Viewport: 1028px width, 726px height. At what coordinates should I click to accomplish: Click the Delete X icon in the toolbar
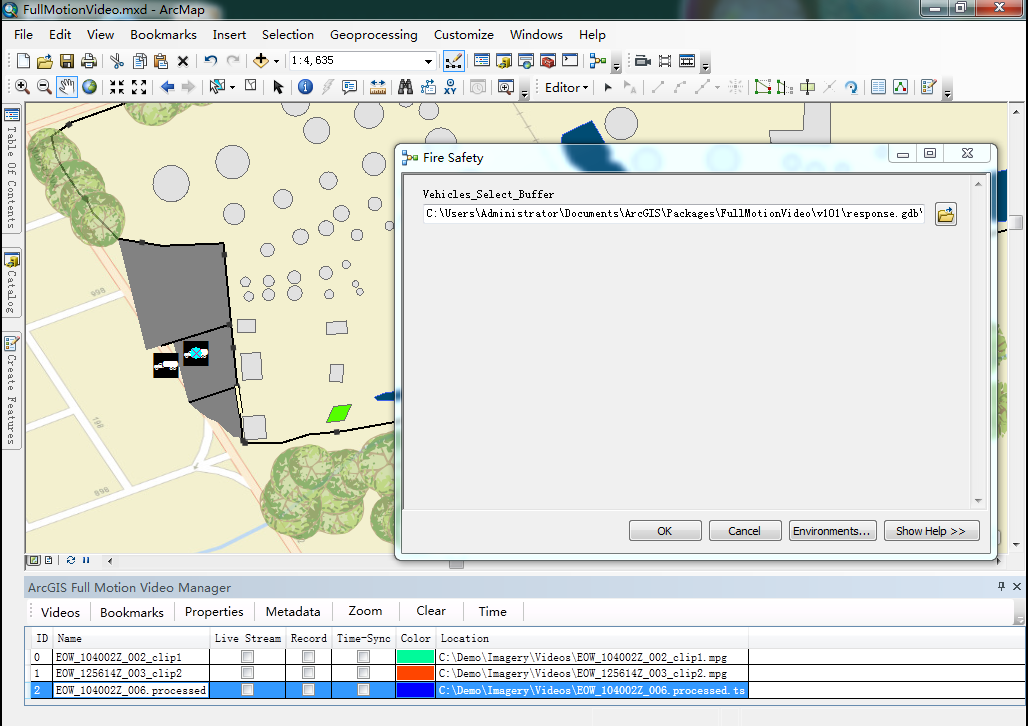click(x=183, y=61)
